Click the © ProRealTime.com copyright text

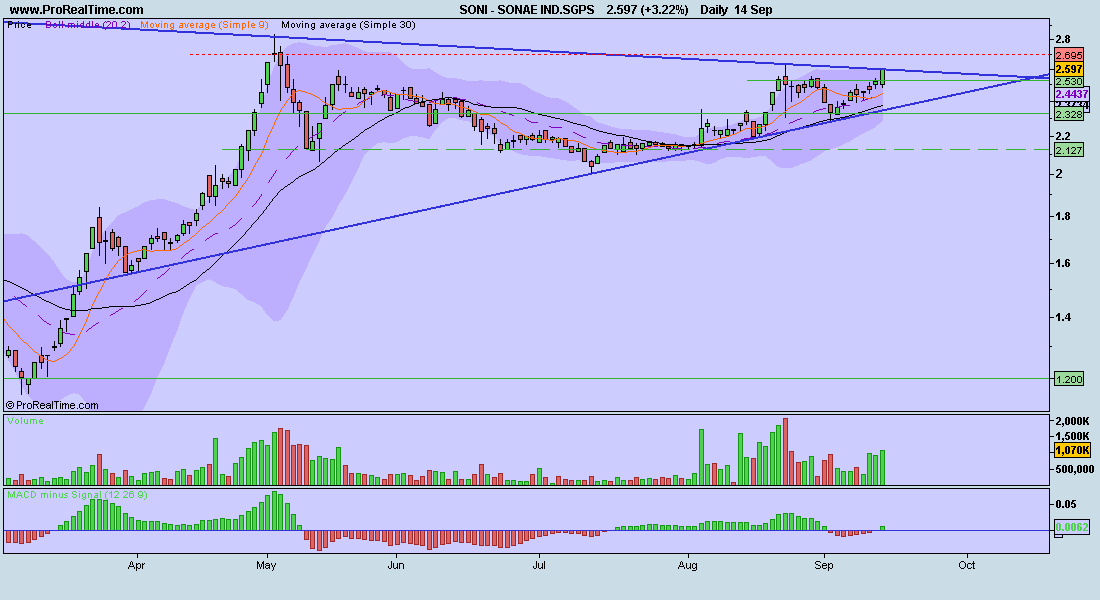click(x=52, y=405)
